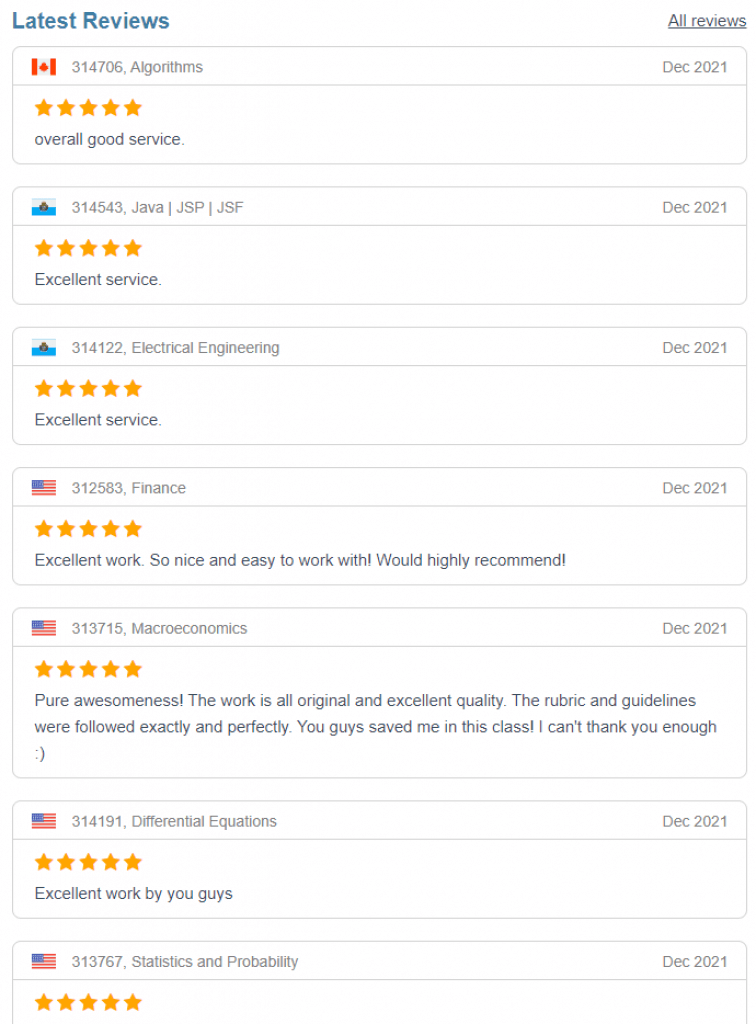Click the US flag on the Statistics review
Image resolution: width=756 pixels, height=1024 pixels.
pyautogui.click(x=42, y=961)
